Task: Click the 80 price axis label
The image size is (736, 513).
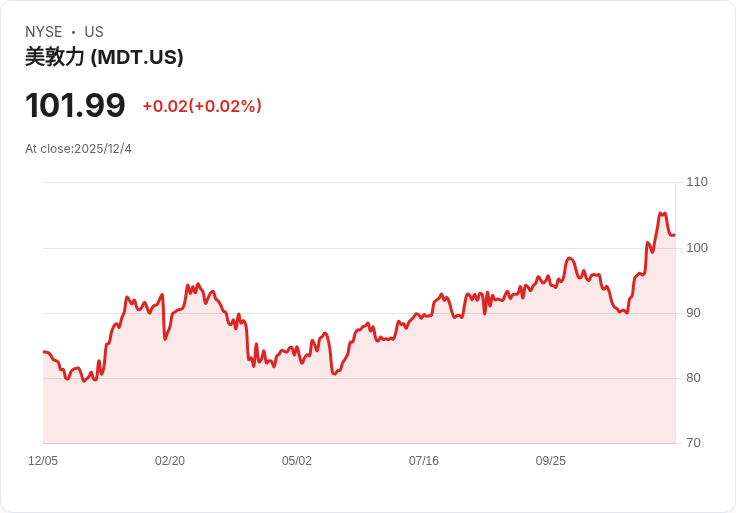Action: coord(693,378)
